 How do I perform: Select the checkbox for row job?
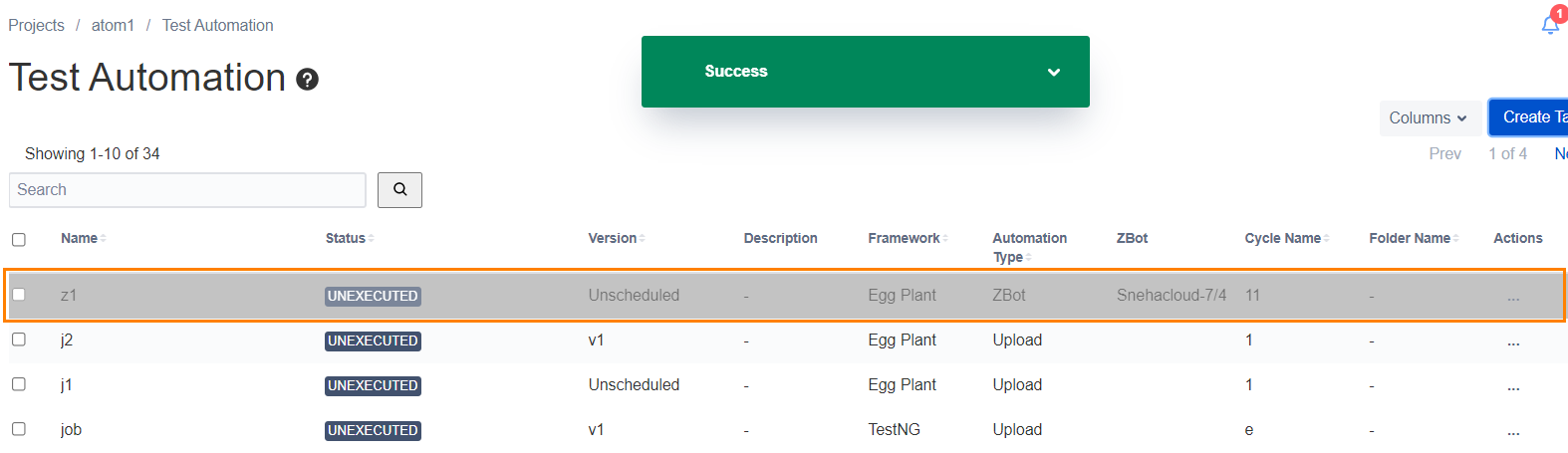click(x=19, y=429)
